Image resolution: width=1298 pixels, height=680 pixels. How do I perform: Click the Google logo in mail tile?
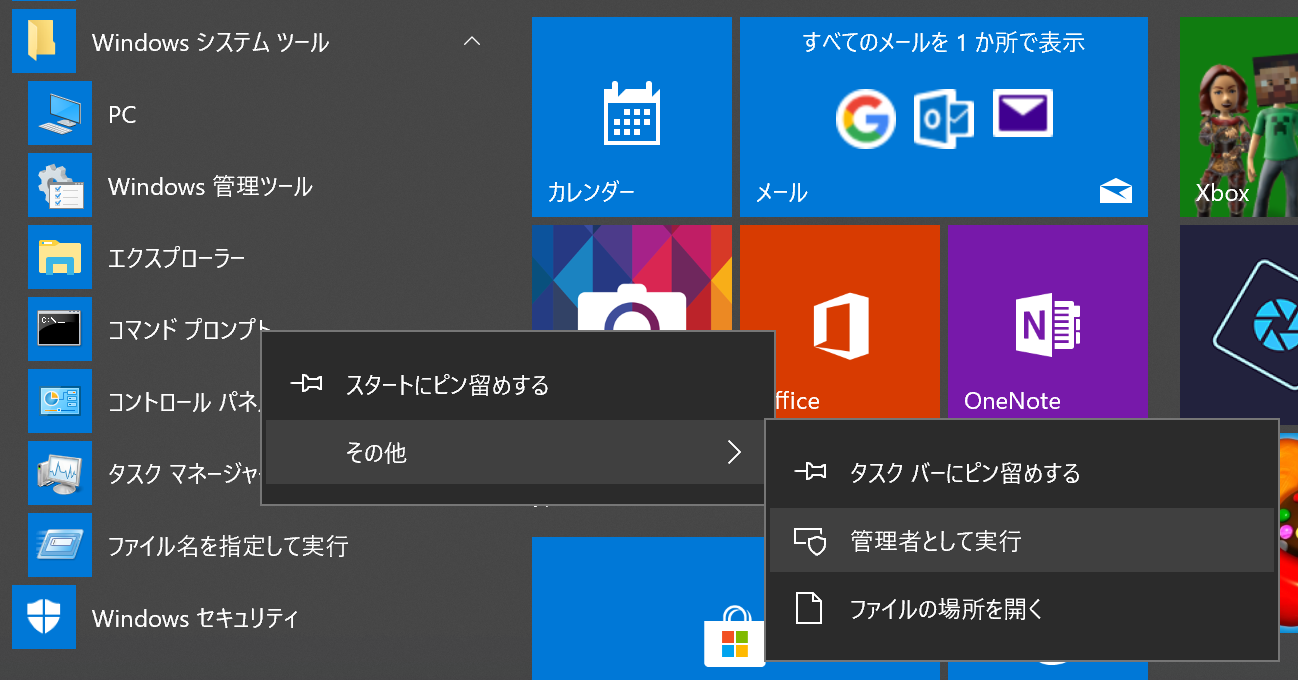click(865, 118)
